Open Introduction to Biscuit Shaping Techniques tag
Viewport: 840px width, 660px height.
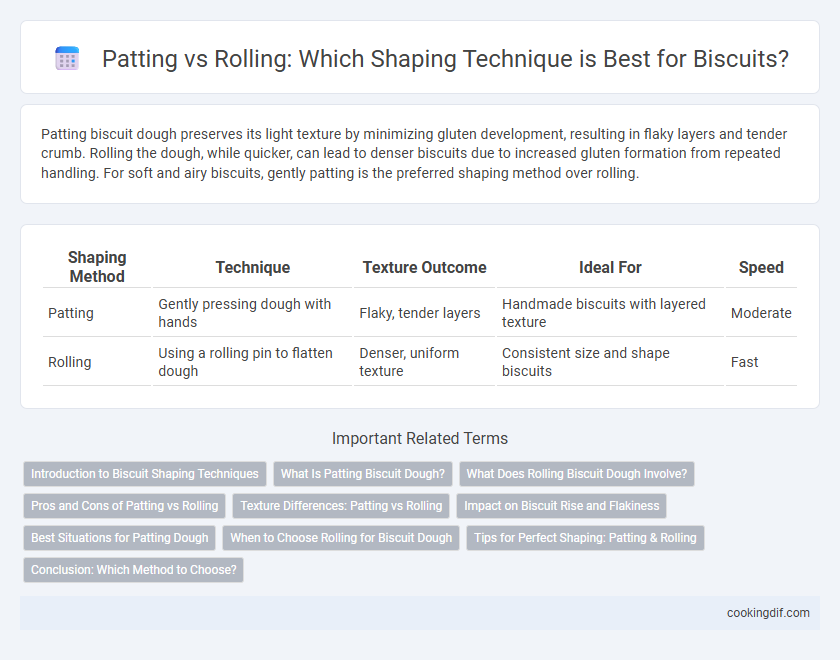pyautogui.click(x=145, y=474)
